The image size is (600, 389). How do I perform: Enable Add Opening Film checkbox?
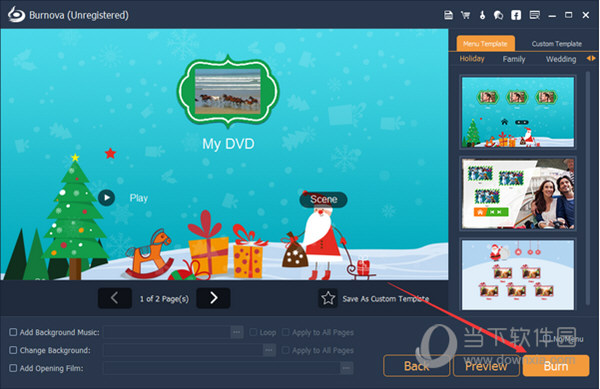13,368
